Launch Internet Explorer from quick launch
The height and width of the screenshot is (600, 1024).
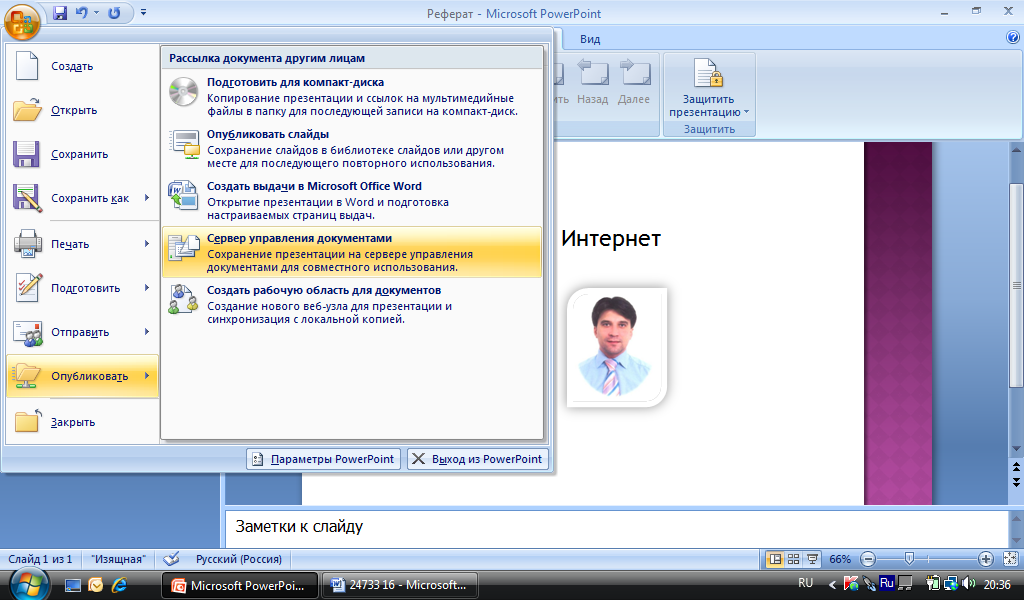pyautogui.click(x=119, y=585)
